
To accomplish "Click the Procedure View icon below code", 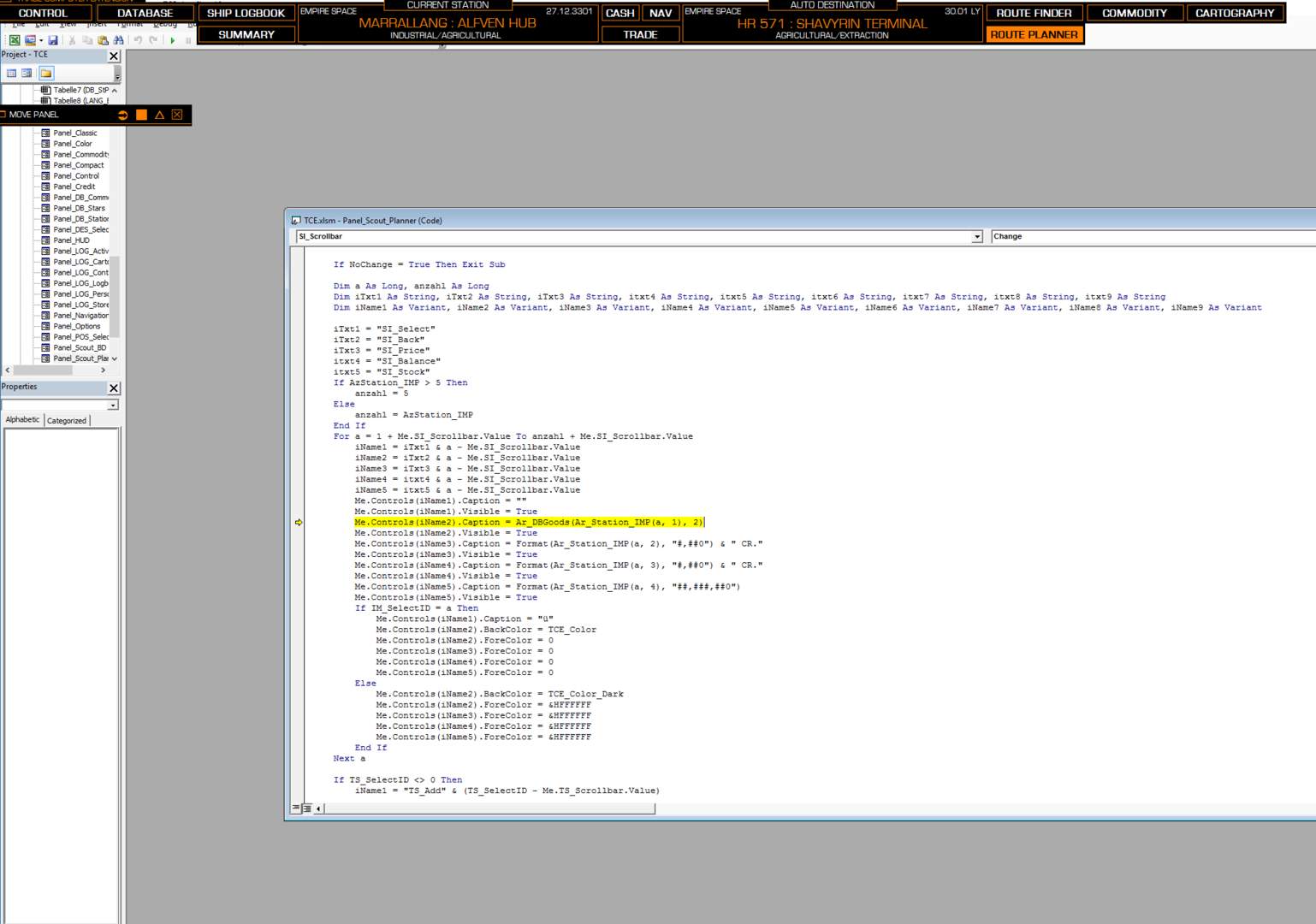I will point(296,808).
